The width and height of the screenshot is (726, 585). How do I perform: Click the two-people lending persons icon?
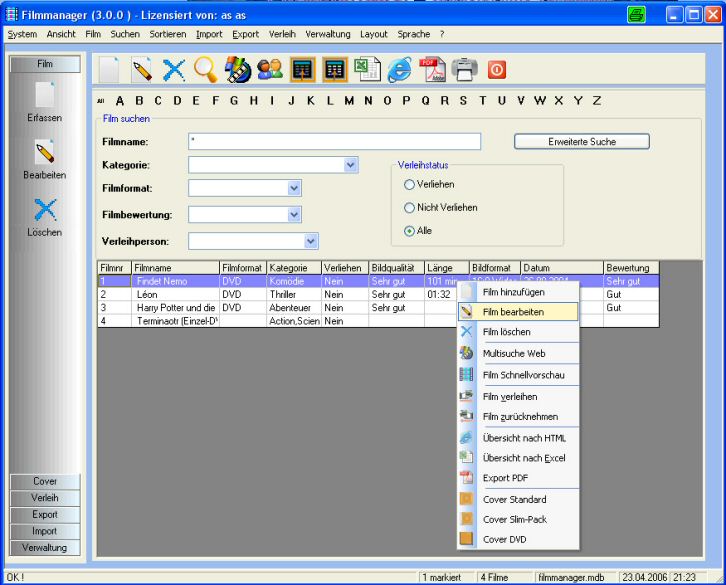click(x=270, y=69)
